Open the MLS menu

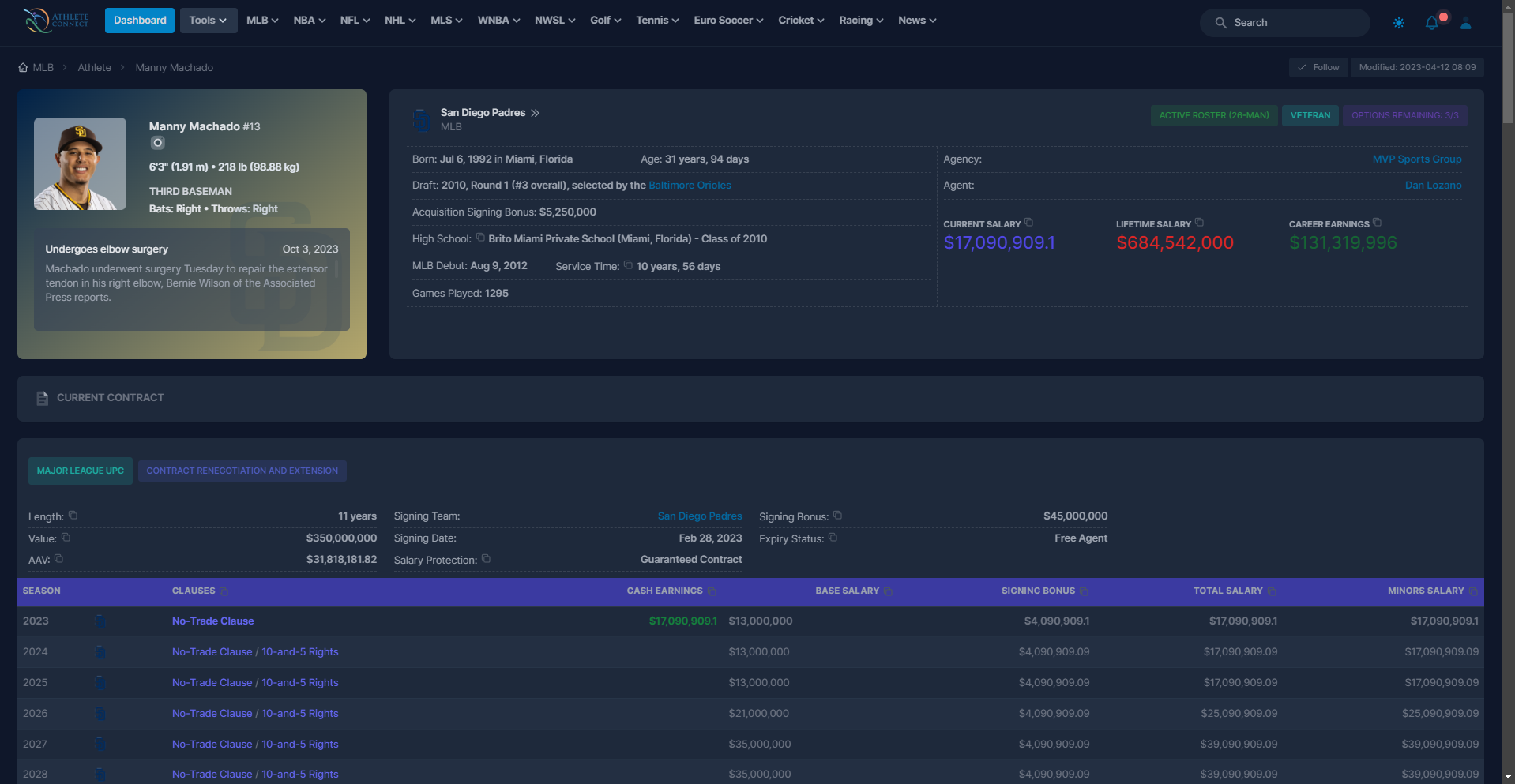(x=446, y=21)
